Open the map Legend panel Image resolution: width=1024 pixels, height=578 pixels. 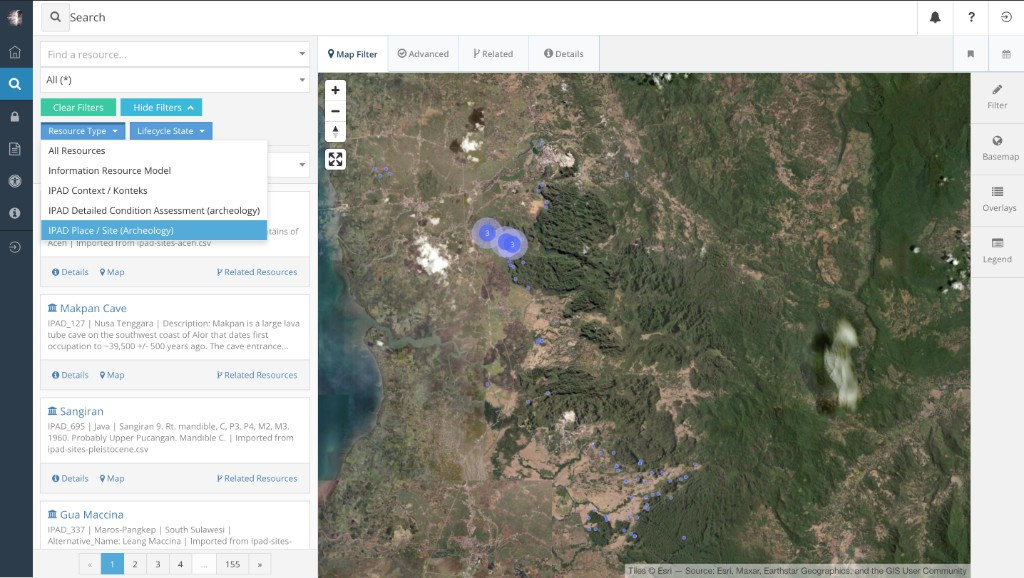997,251
